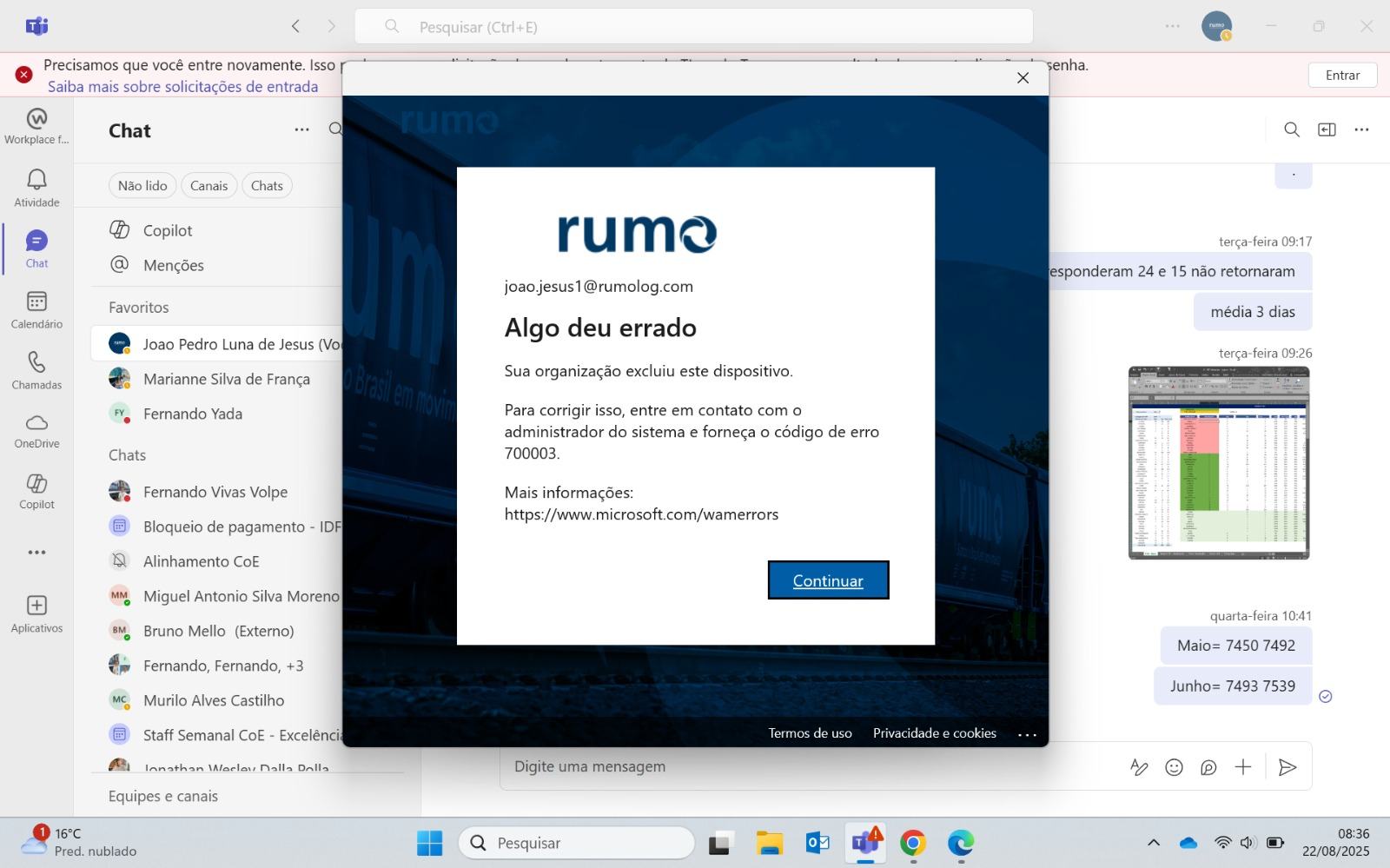The height and width of the screenshot is (868, 1390).
Task: Send message arrow icon
Action: (1287, 767)
